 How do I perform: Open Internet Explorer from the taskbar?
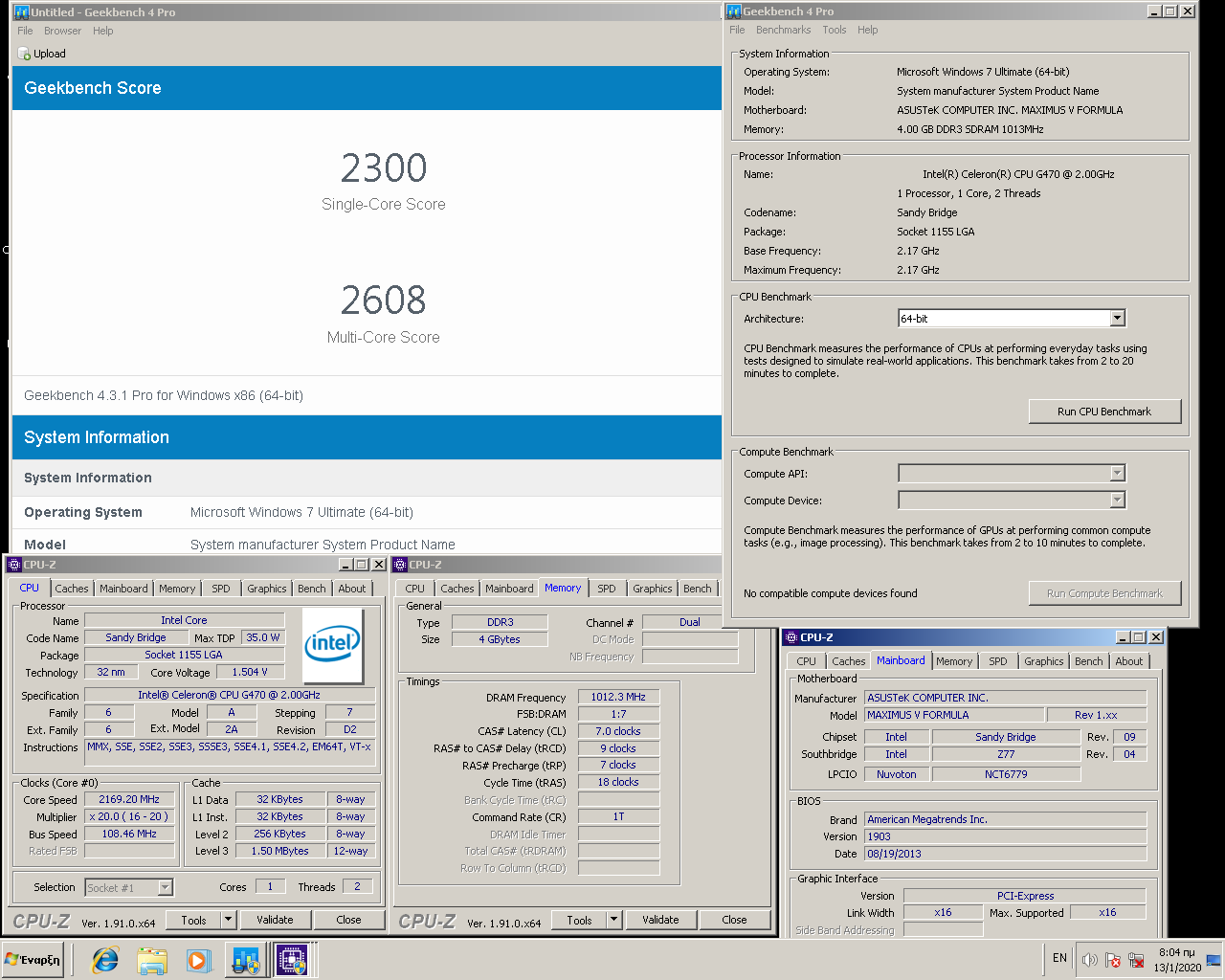(x=104, y=959)
